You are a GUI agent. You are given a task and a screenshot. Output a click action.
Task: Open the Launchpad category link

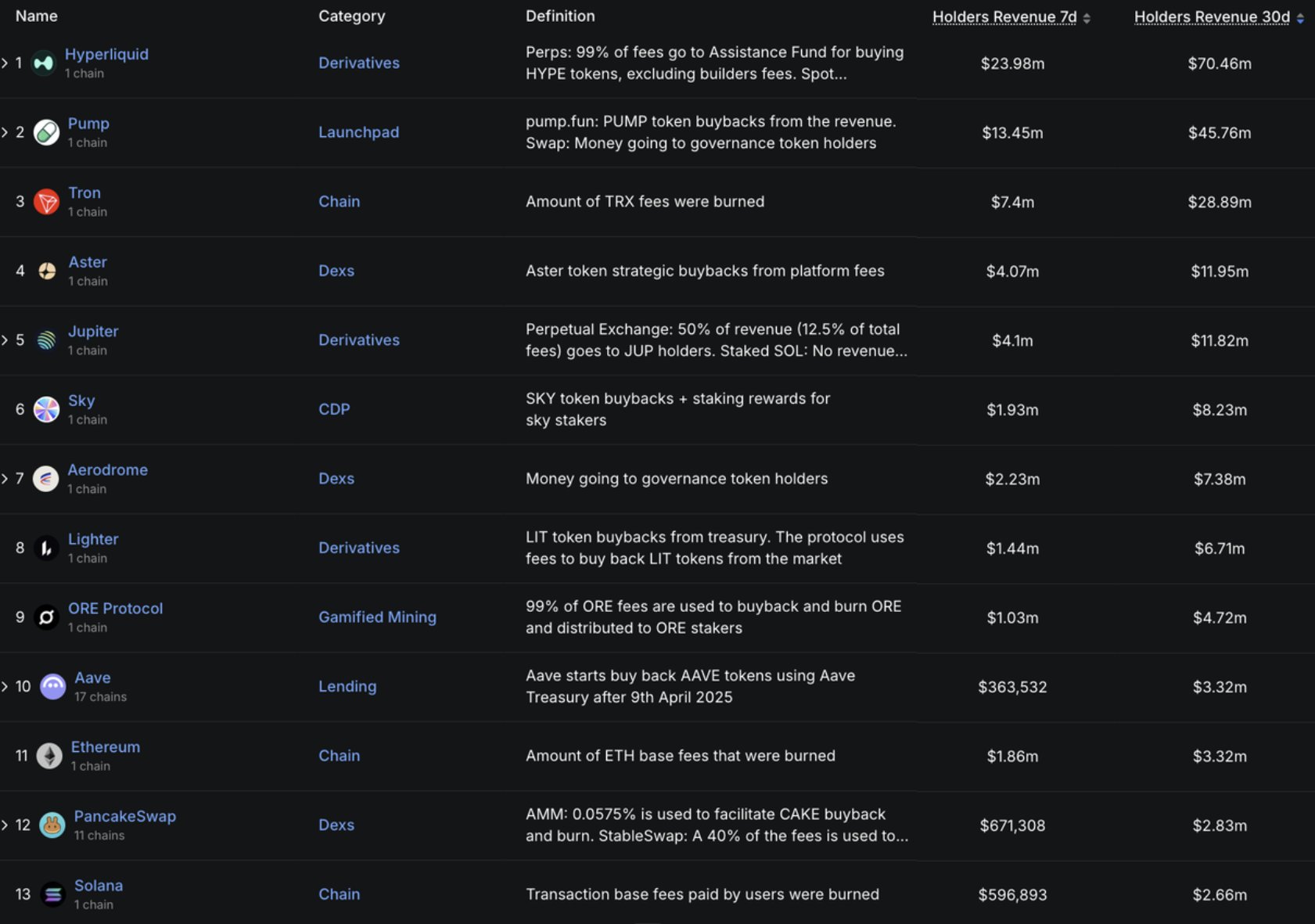[x=358, y=132]
